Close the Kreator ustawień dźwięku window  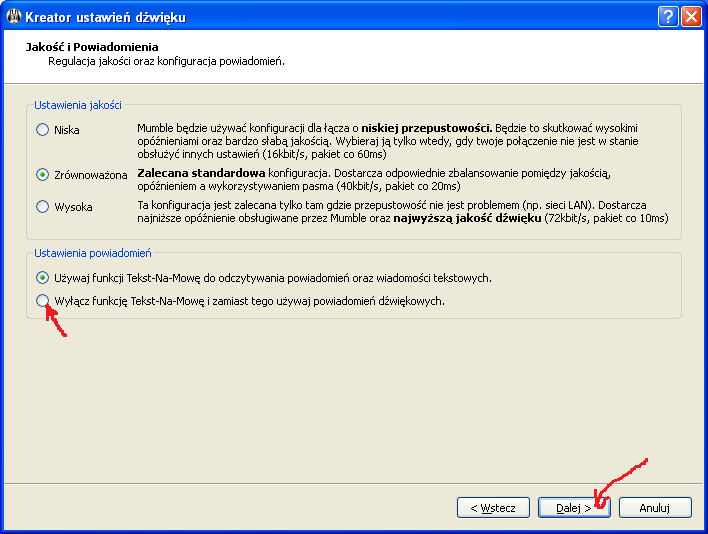point(691,17)
